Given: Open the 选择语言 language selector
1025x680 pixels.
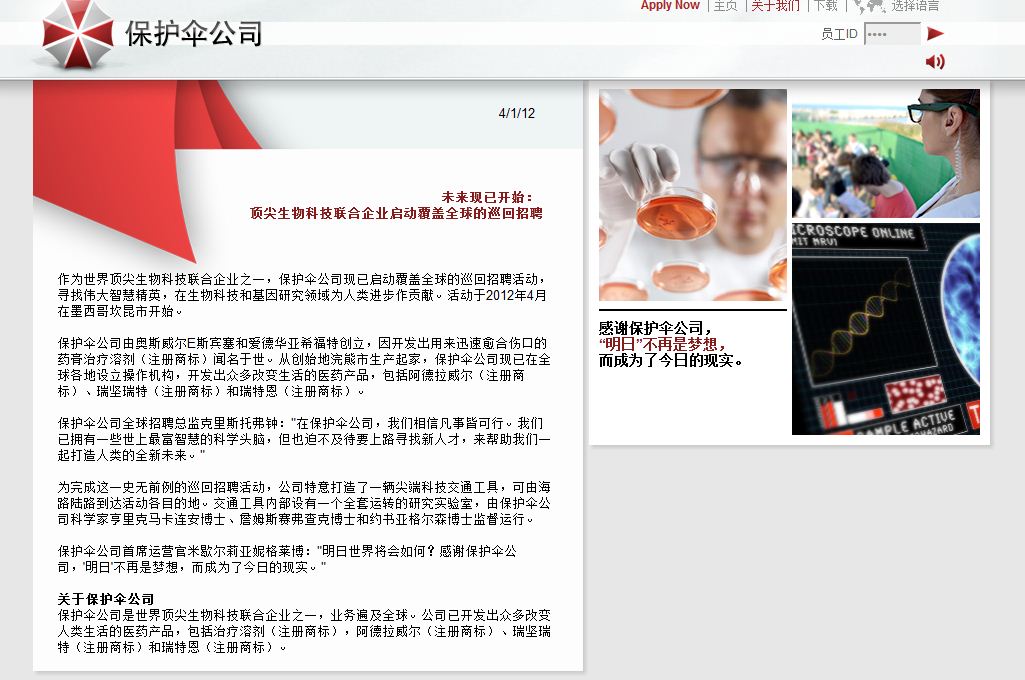Looking at the screenshot, I should click(x=915, y=6).
